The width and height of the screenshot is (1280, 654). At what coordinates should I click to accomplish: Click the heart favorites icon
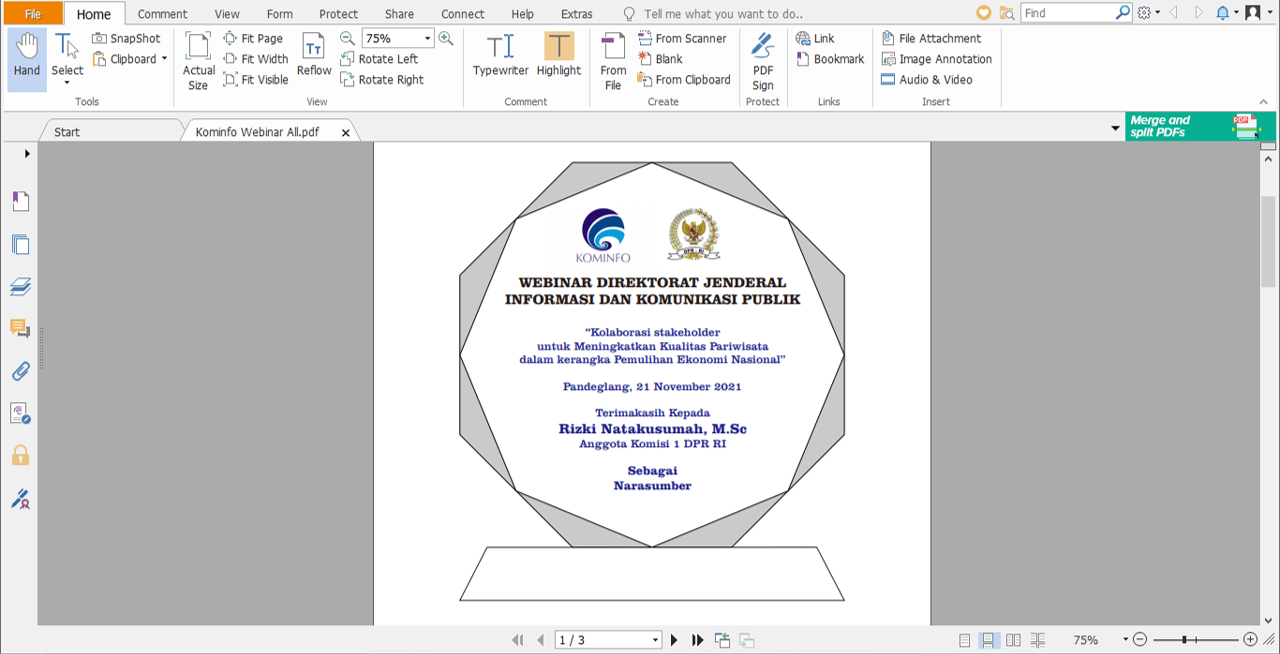point(983,13)
